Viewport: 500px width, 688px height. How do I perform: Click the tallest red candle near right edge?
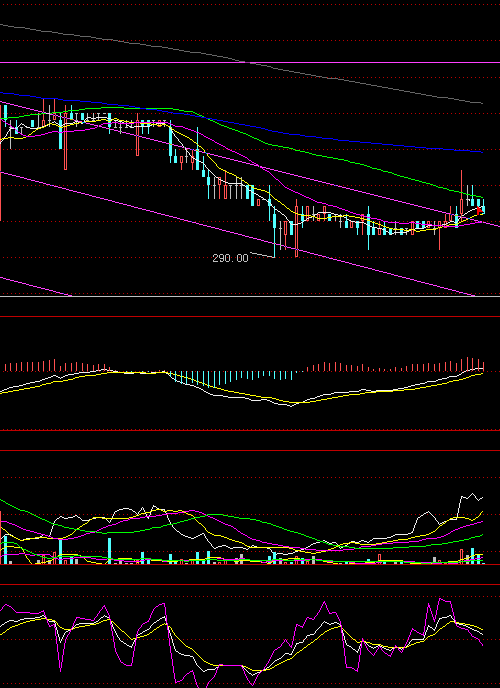pyautogui.click(x=461, y=193)
